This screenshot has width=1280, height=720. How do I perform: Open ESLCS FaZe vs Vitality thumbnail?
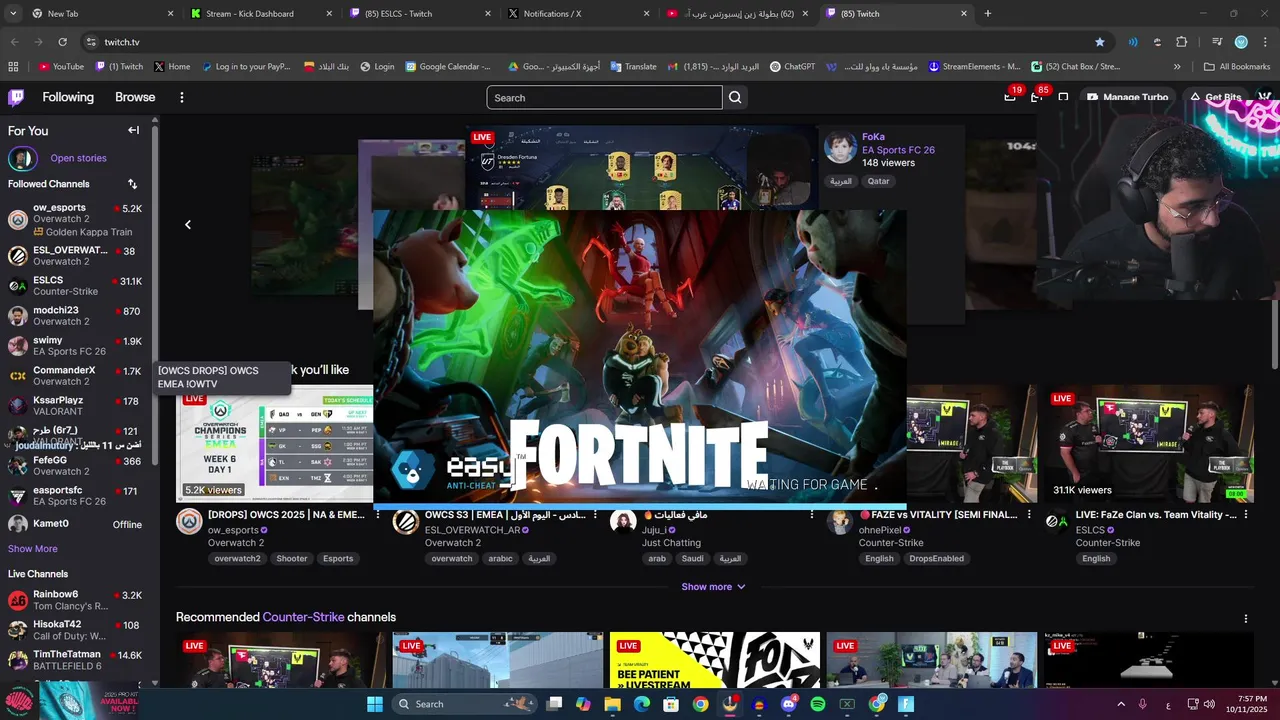point(1148,443)
